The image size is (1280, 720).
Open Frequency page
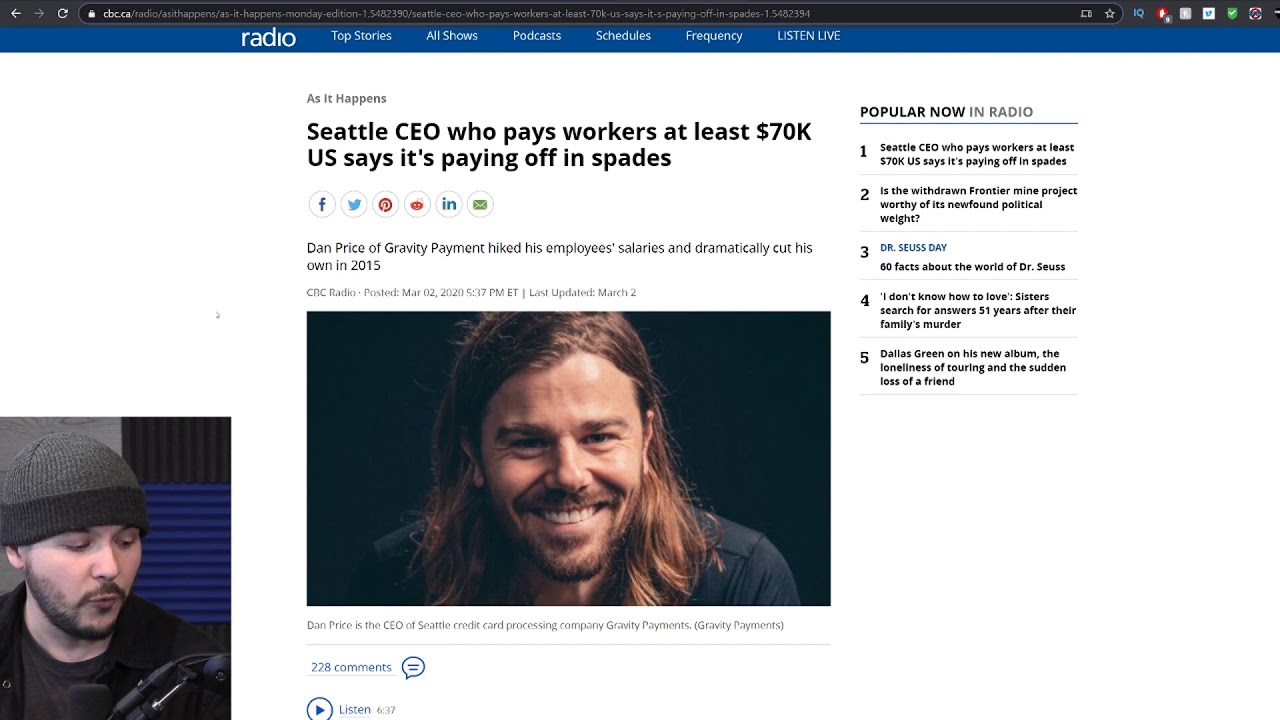click(x=714, y=35)
